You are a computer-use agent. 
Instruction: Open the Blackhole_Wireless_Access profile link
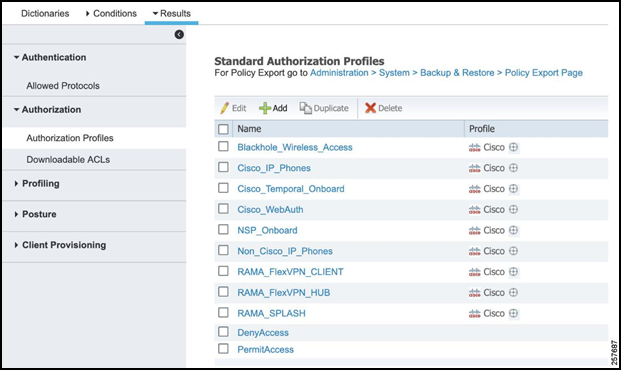click(x=295, y=147)
